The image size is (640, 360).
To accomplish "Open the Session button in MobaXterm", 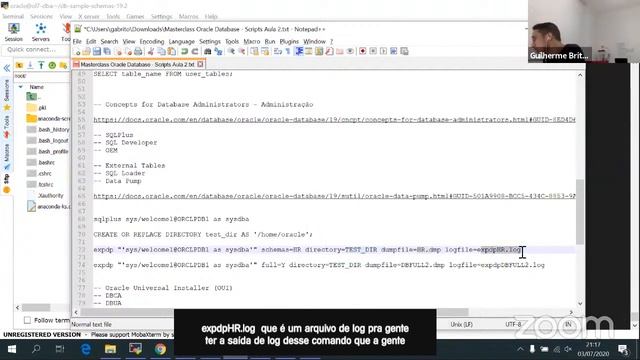I will pyautogui.click(x=13, y=32).
